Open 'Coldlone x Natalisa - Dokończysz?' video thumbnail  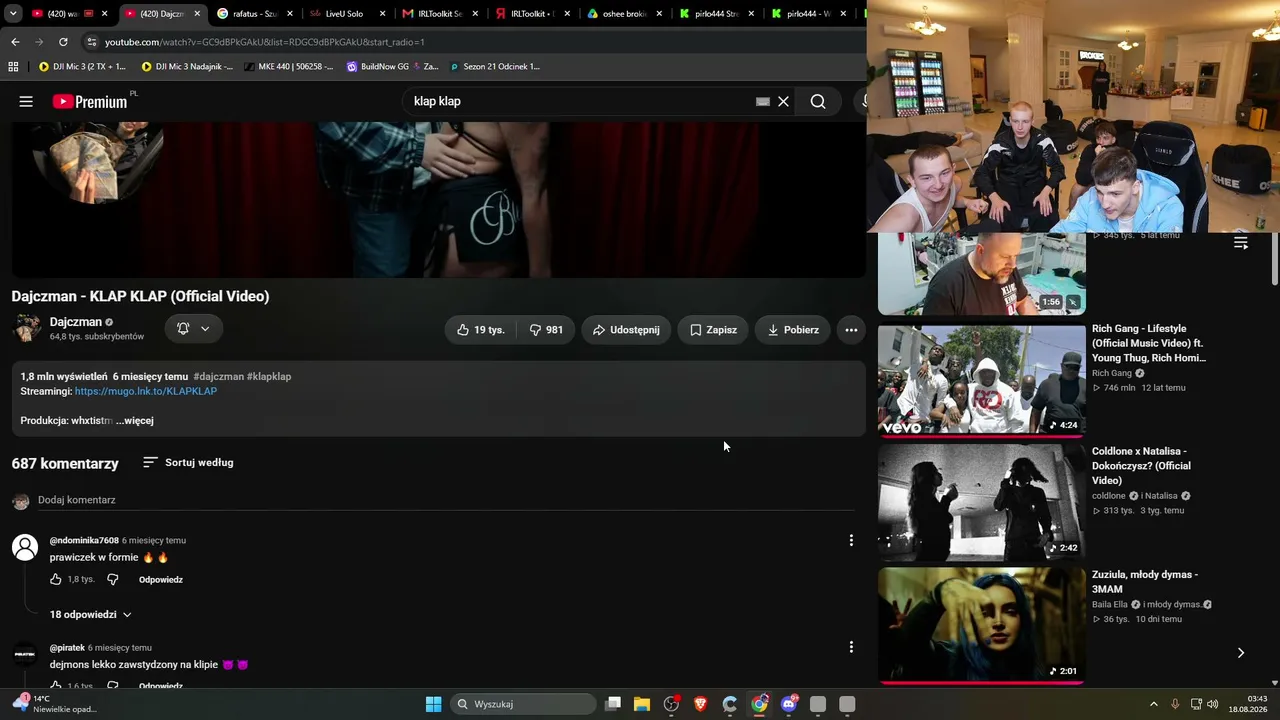tap(981, 502)
